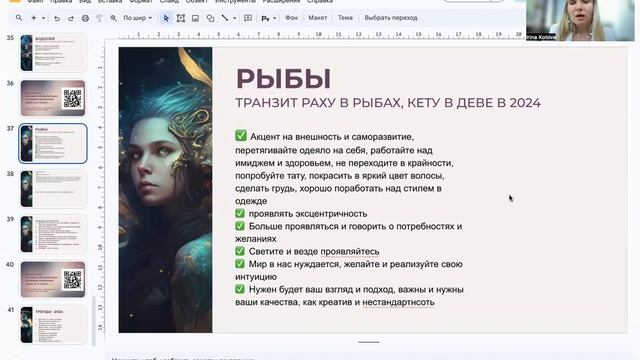Screen dimensions: 640x360
Task: Click the "Фон" background button
Action: [291, 18]
